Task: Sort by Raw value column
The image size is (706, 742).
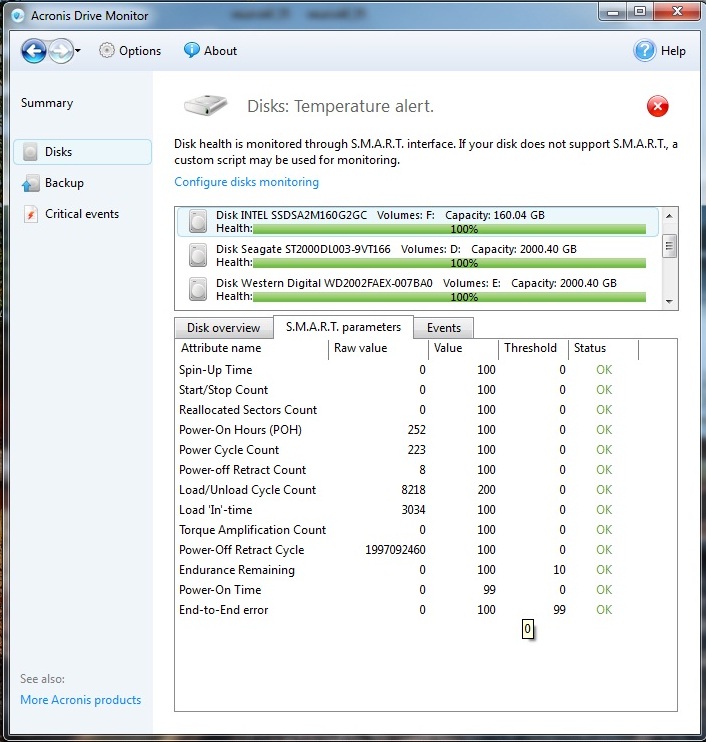Action: tap(378, 348)
